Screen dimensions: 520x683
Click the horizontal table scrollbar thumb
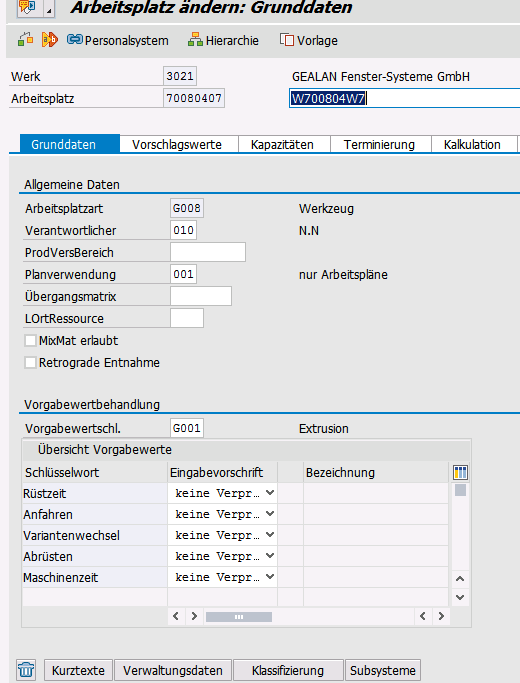click(x=239, y=616)
